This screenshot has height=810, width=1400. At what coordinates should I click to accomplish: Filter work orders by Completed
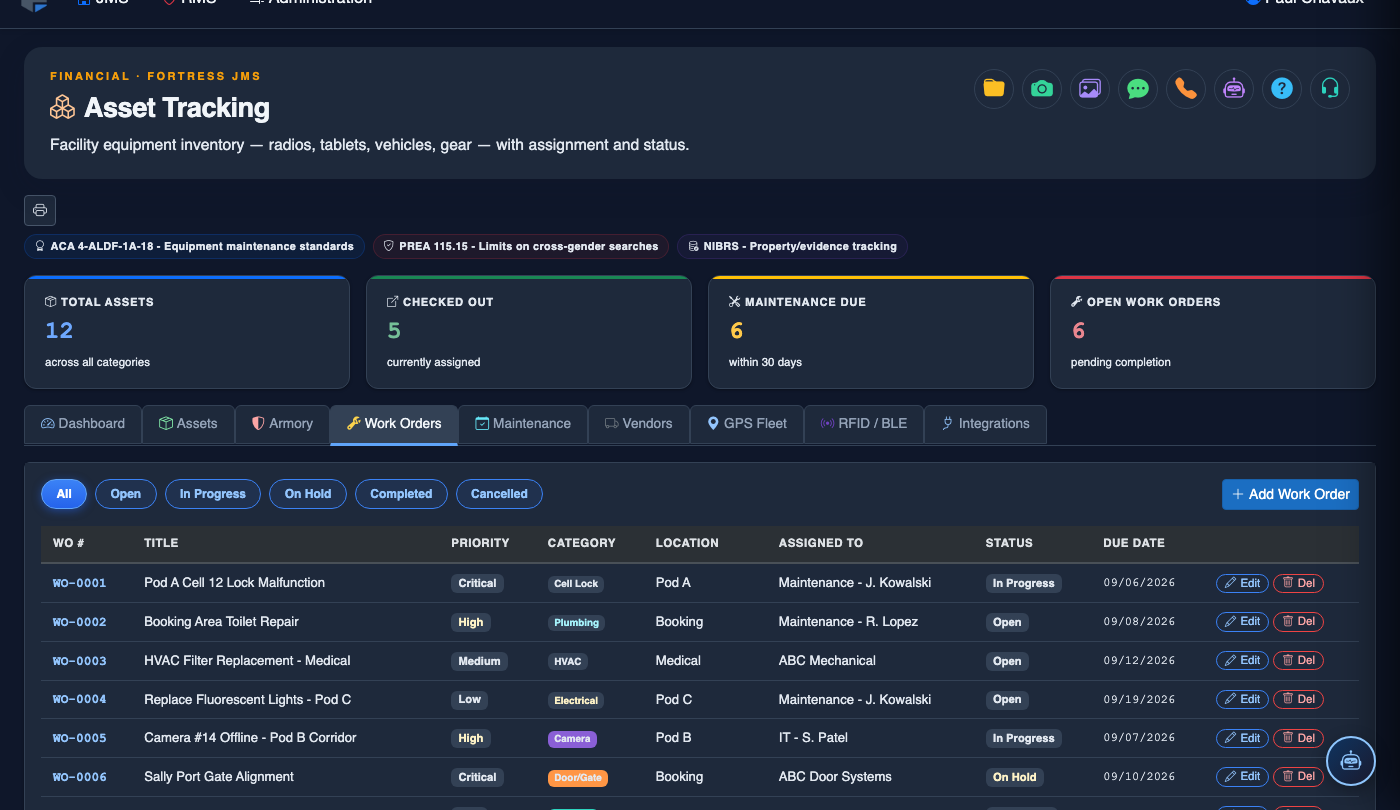click(x=401, y=494)
